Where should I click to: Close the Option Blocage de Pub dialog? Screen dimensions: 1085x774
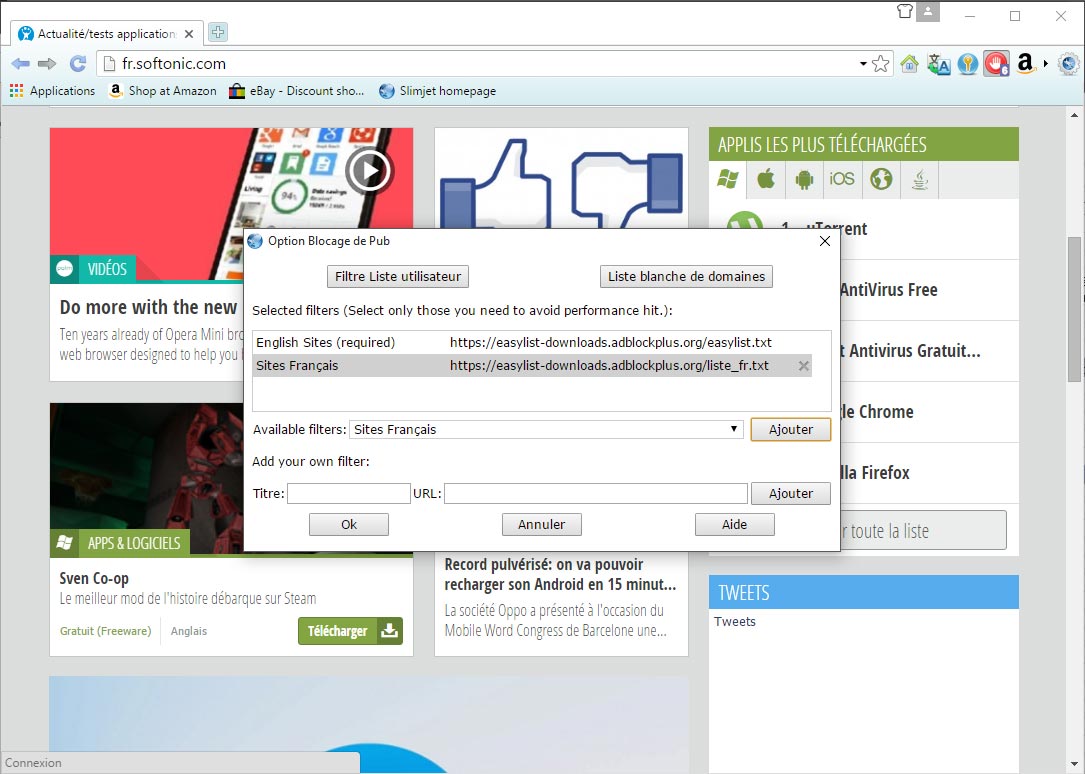tap(825, 241)
